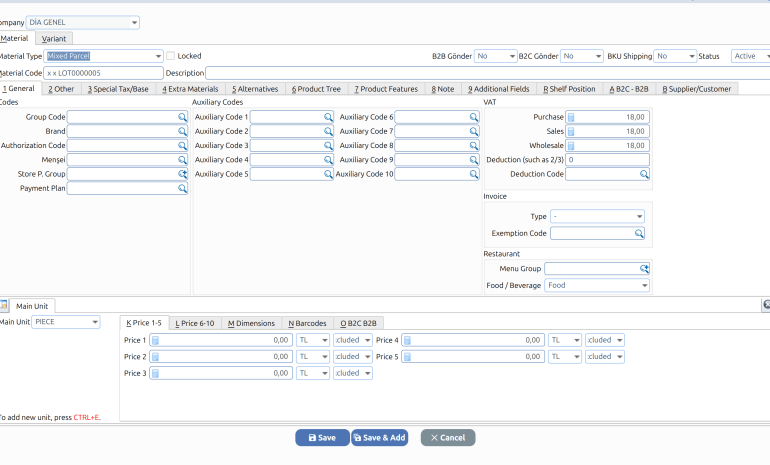The height and width of the screenshot is (465, 770).
Task: Open the B2B Gönder dropdown
Action: coord(495,56)
